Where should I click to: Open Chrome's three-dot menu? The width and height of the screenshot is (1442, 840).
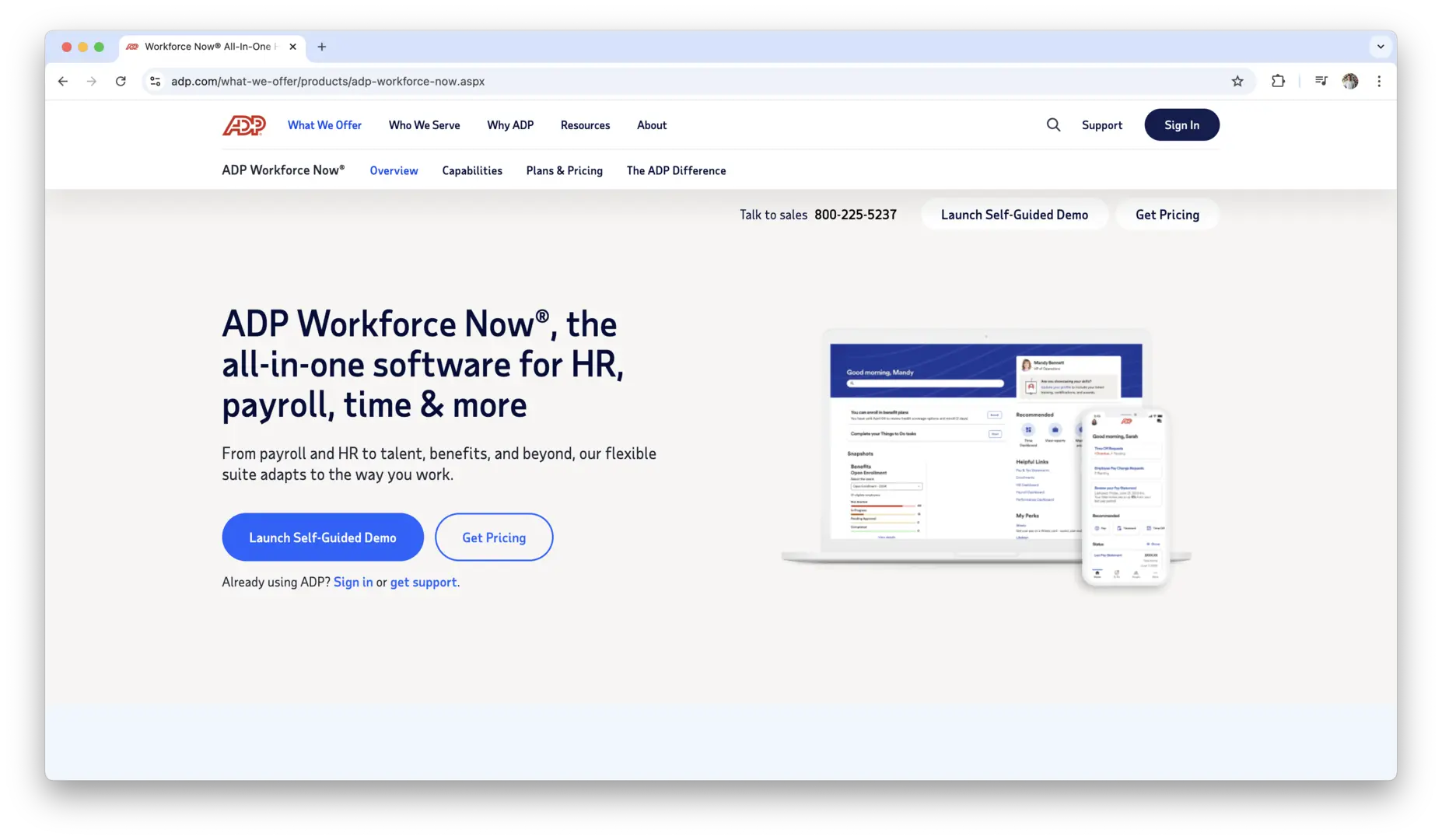[x=1379, y=81]
